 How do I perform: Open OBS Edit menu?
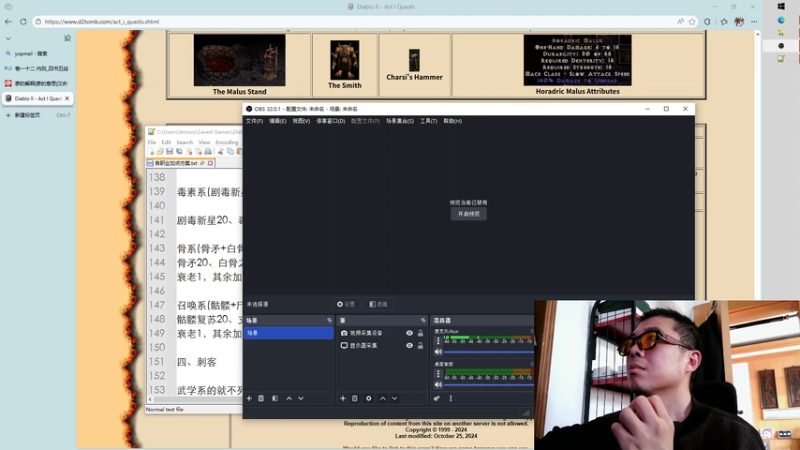click(278, 121)
